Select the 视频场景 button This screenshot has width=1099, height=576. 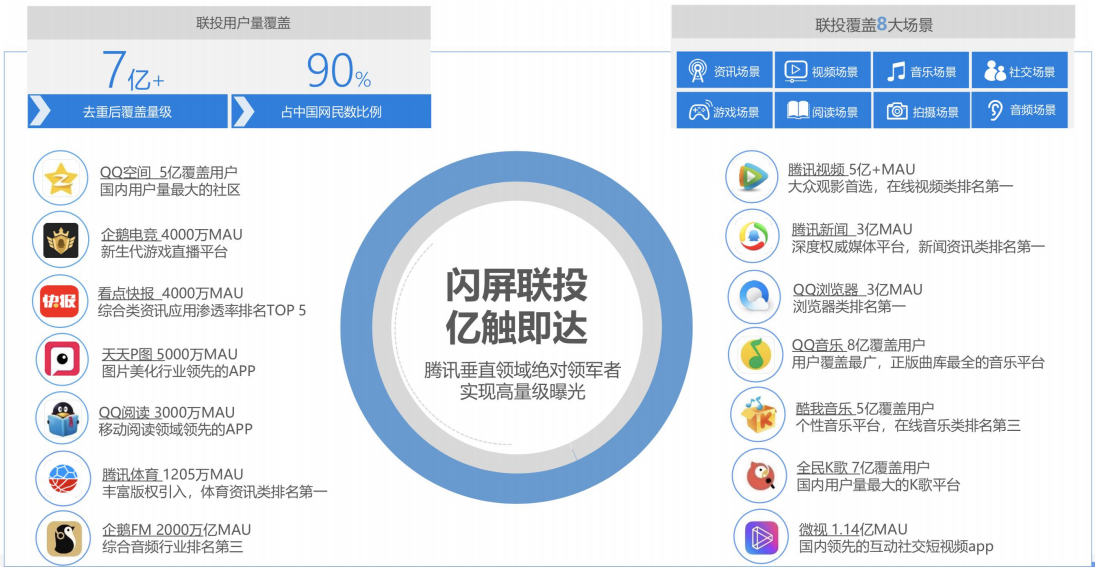[x=820, y=70]
